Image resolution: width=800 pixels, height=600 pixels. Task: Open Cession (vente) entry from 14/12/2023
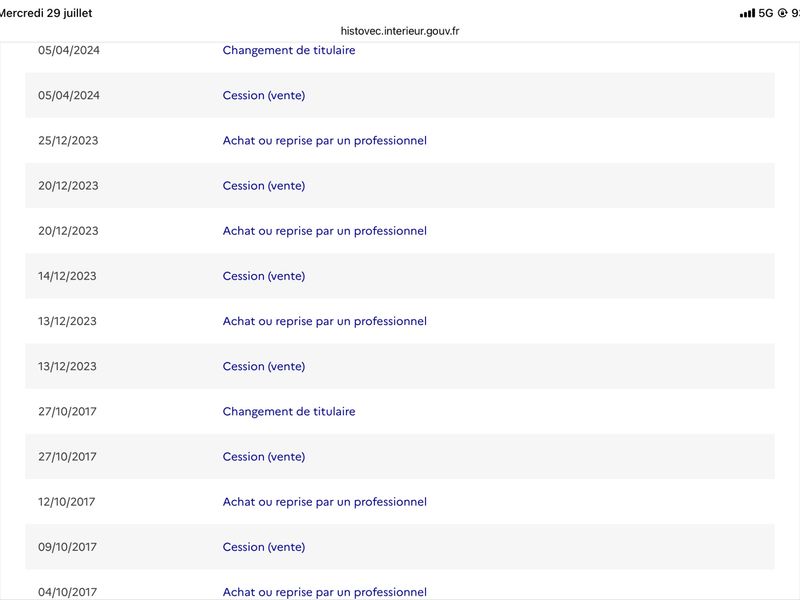(264, 276)
